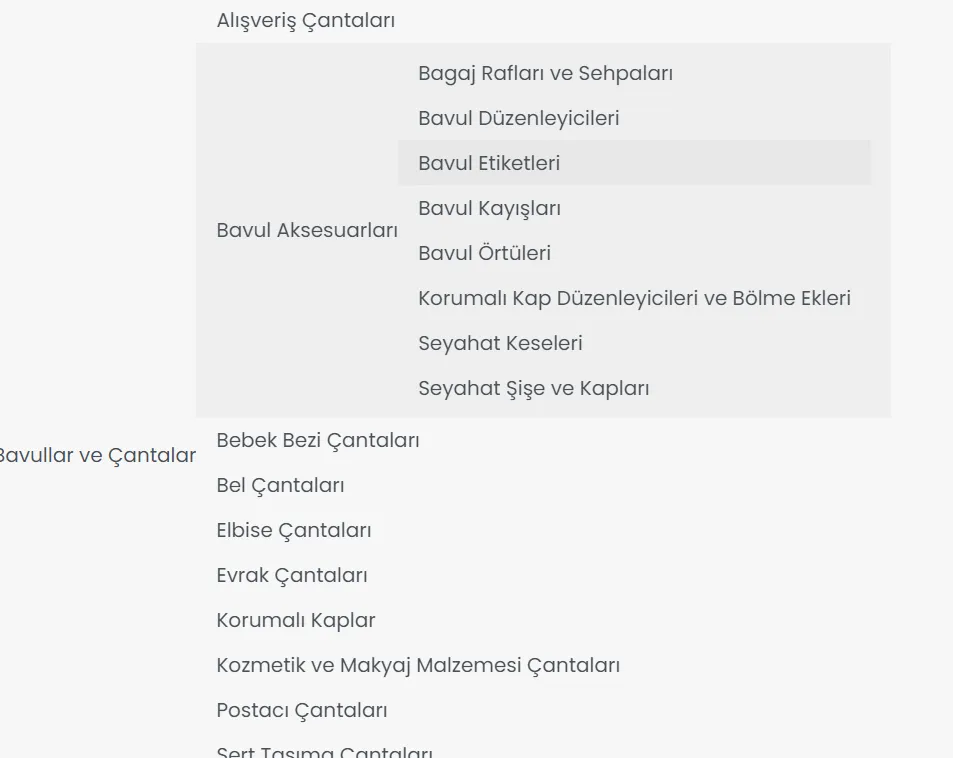Choose Bavul Örtüleri from the submenu
Image resolution: width=953 pixels, height=758 pixels.
click(484, 253)
